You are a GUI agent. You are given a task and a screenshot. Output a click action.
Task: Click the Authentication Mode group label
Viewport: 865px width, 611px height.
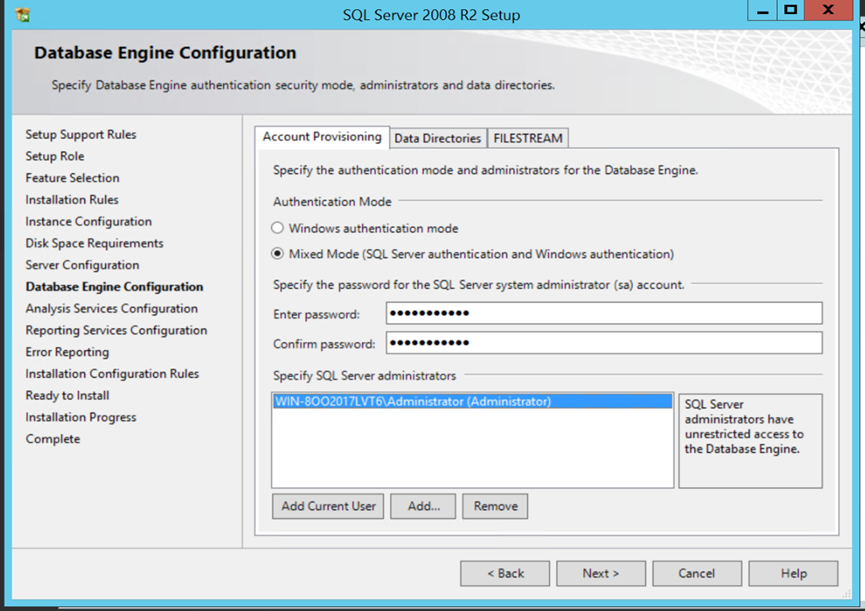coord(332,202)
